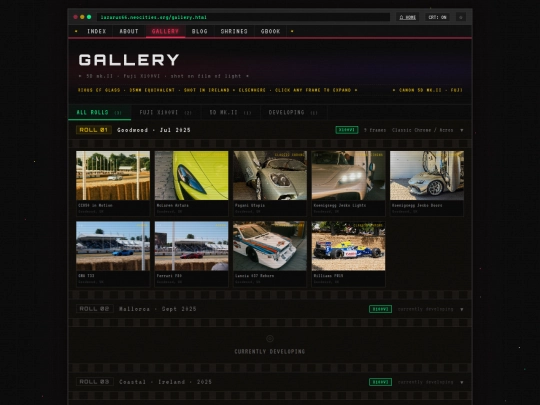The image size is (540, 405).
Task: Click the spinner icon above CURRENTLY DEVELOPING
Action: [x=270, y=339]
